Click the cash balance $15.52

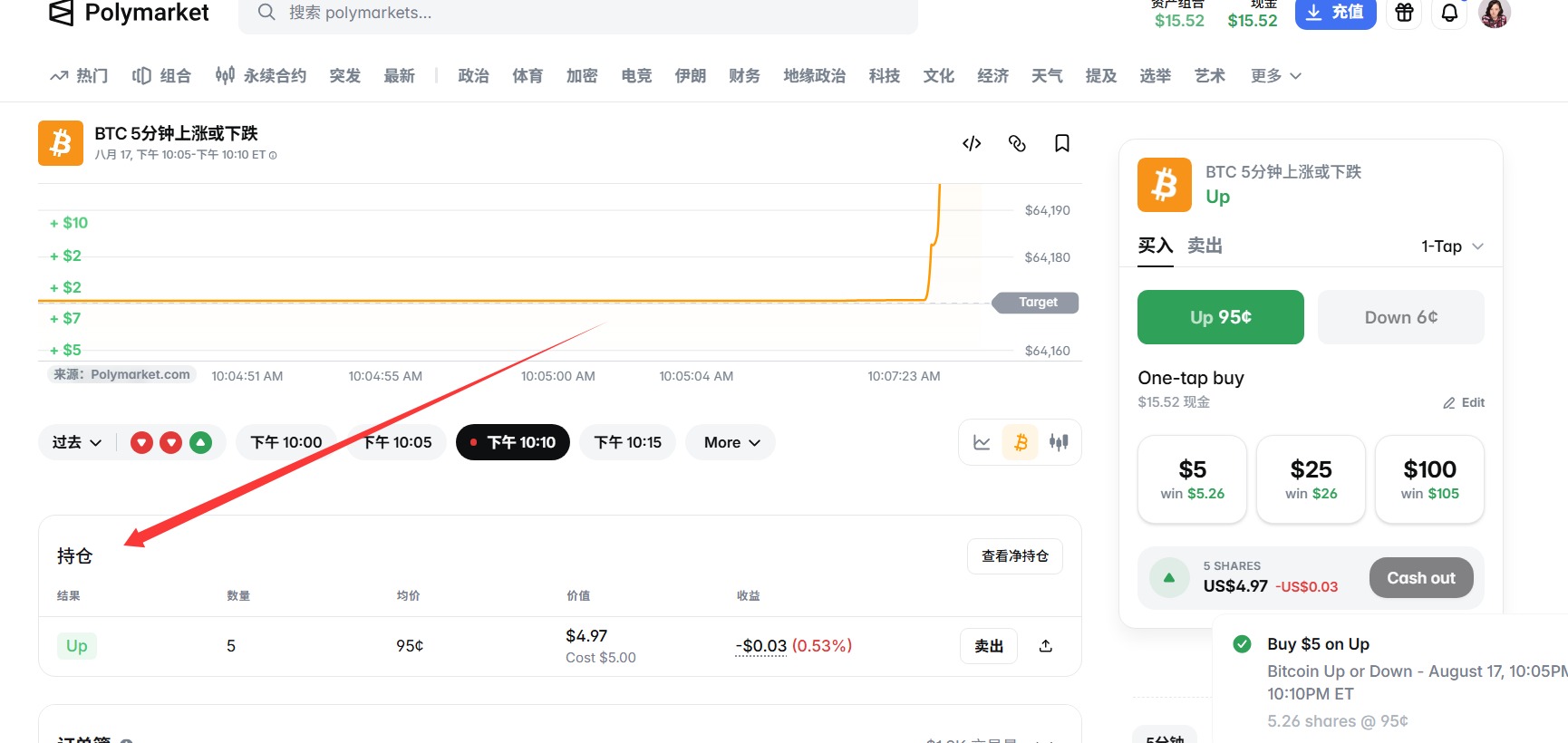point(1253,21)
